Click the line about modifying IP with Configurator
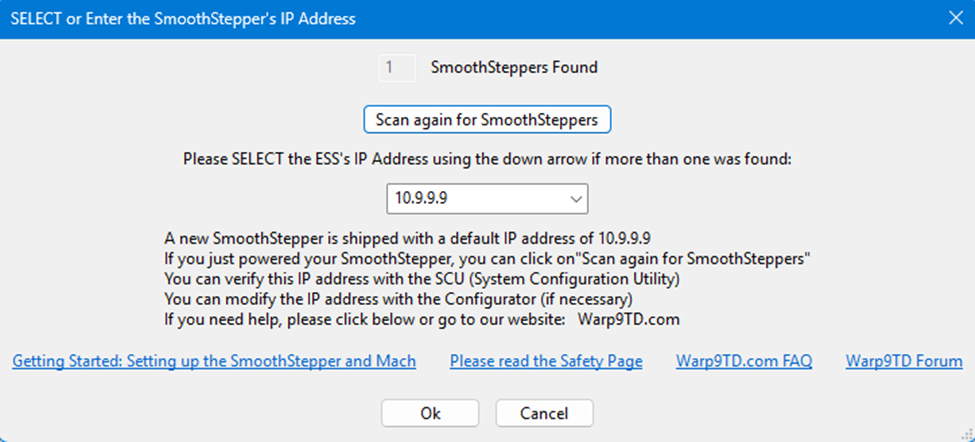This screenshot has width=975, height=442. (399, 298)
